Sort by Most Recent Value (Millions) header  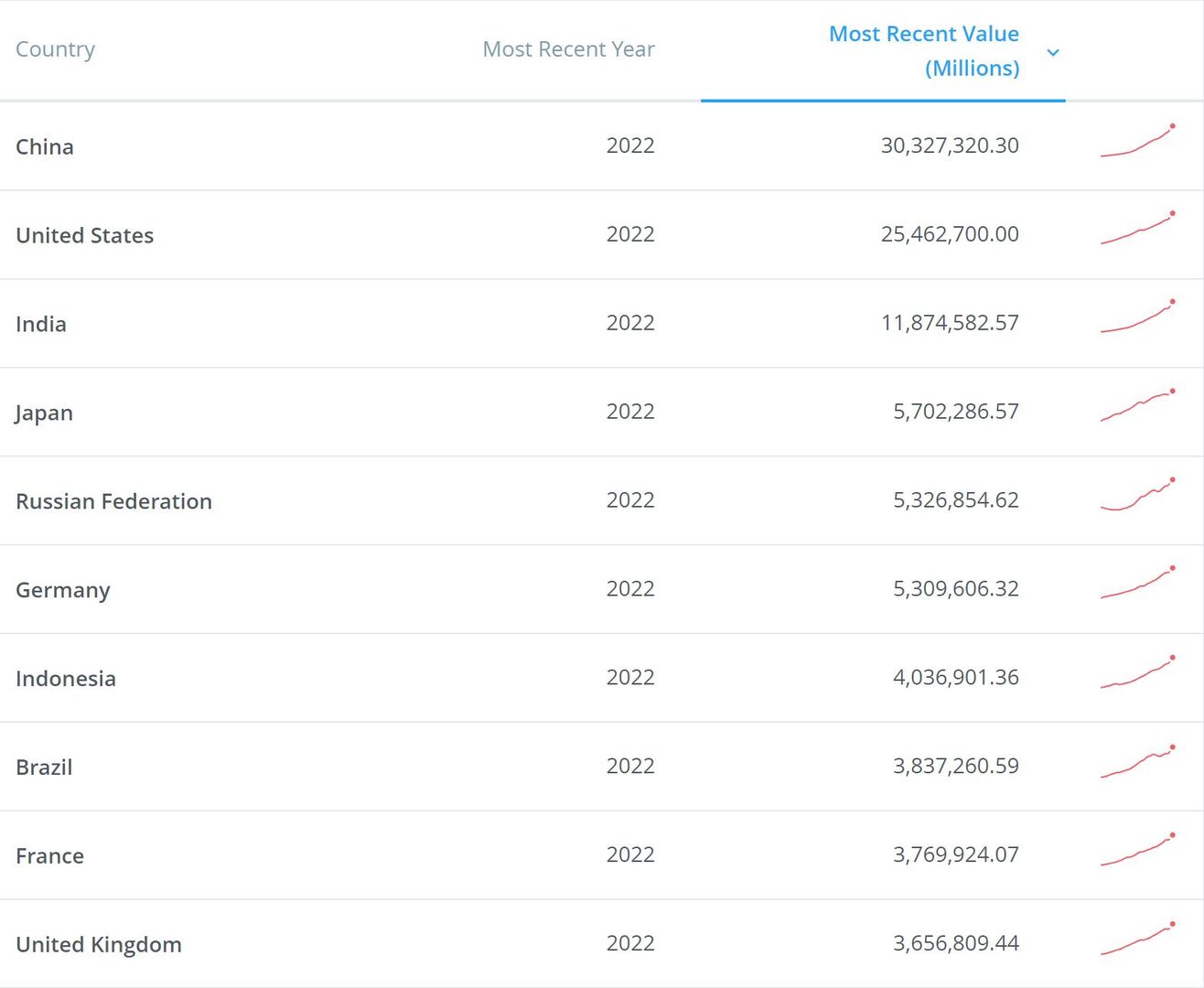point(924,51)
